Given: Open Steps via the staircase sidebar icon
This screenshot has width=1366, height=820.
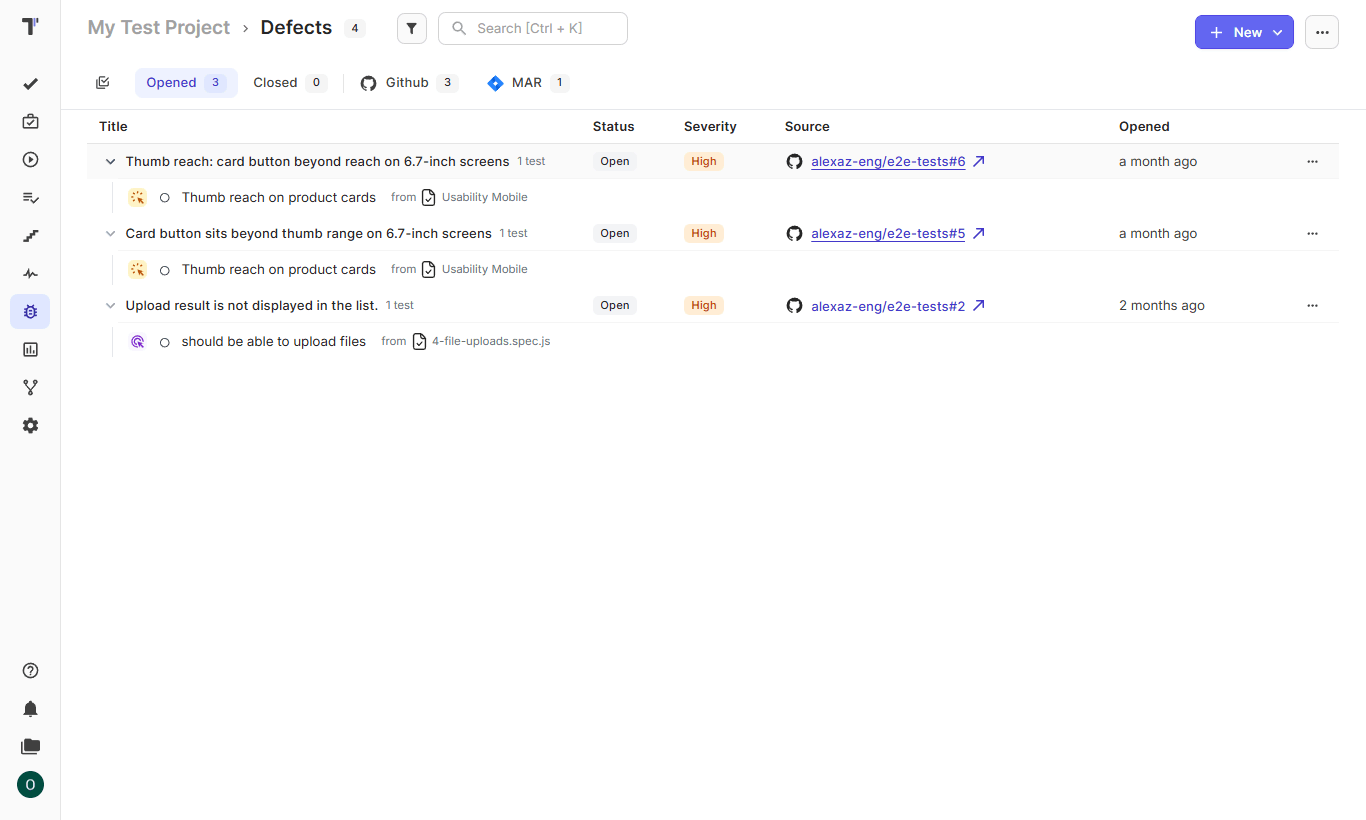Looking at the screenshot, I should click(30, 236).
